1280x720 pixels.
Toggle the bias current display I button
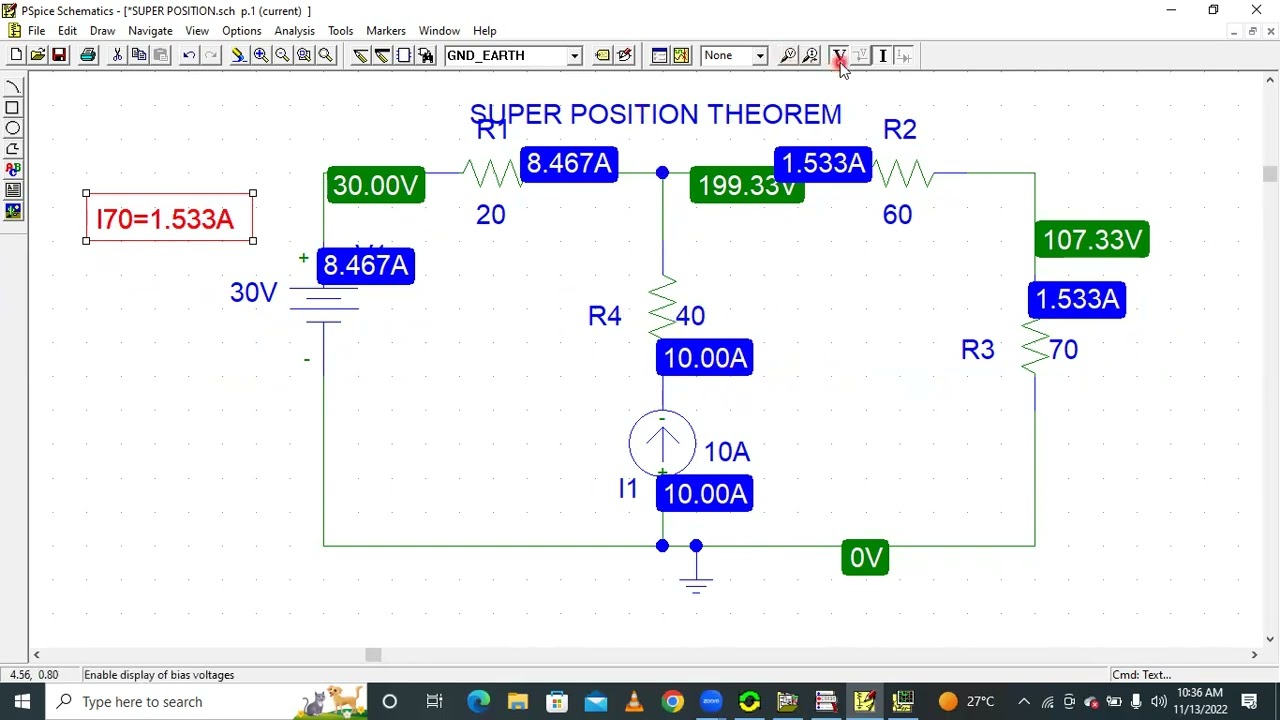[883, 56]
